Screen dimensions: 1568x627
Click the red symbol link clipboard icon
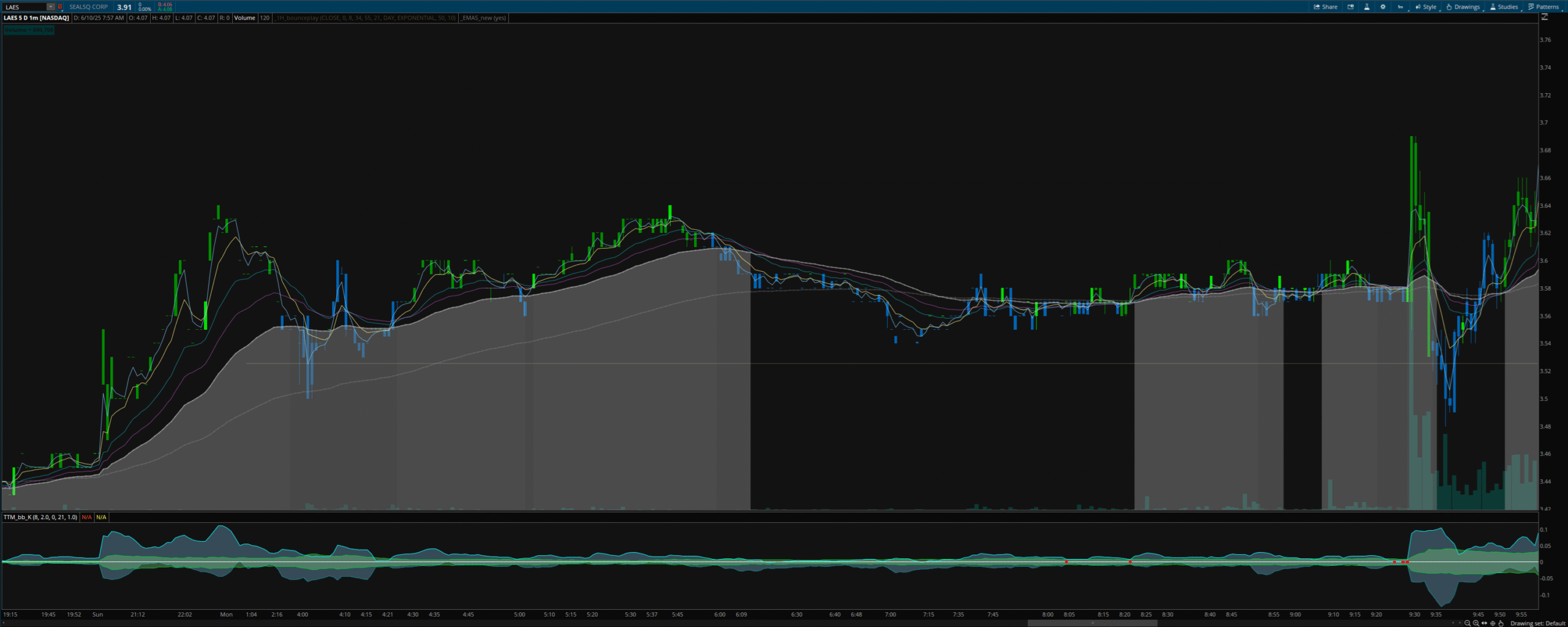coord(60,7)
